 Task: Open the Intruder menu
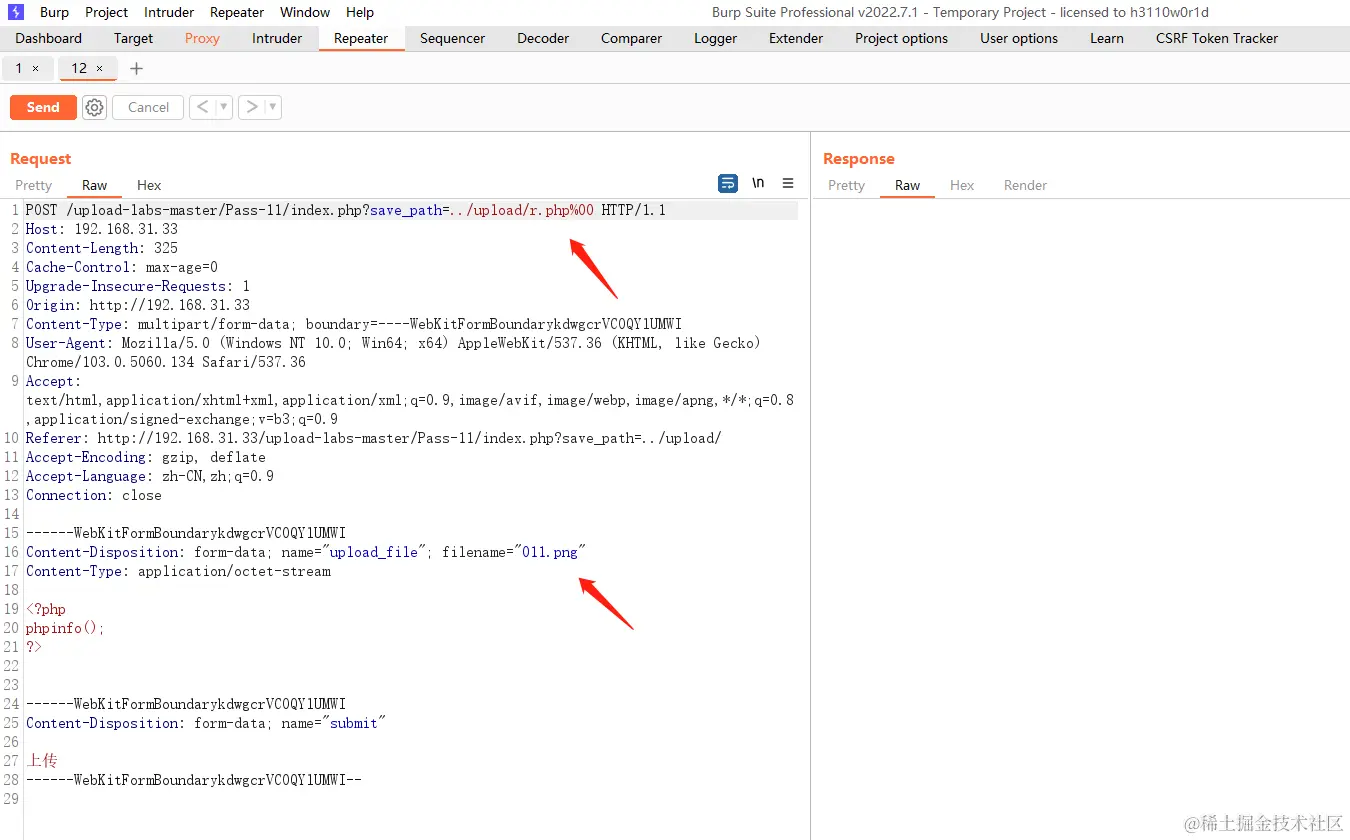pos(169,12)
